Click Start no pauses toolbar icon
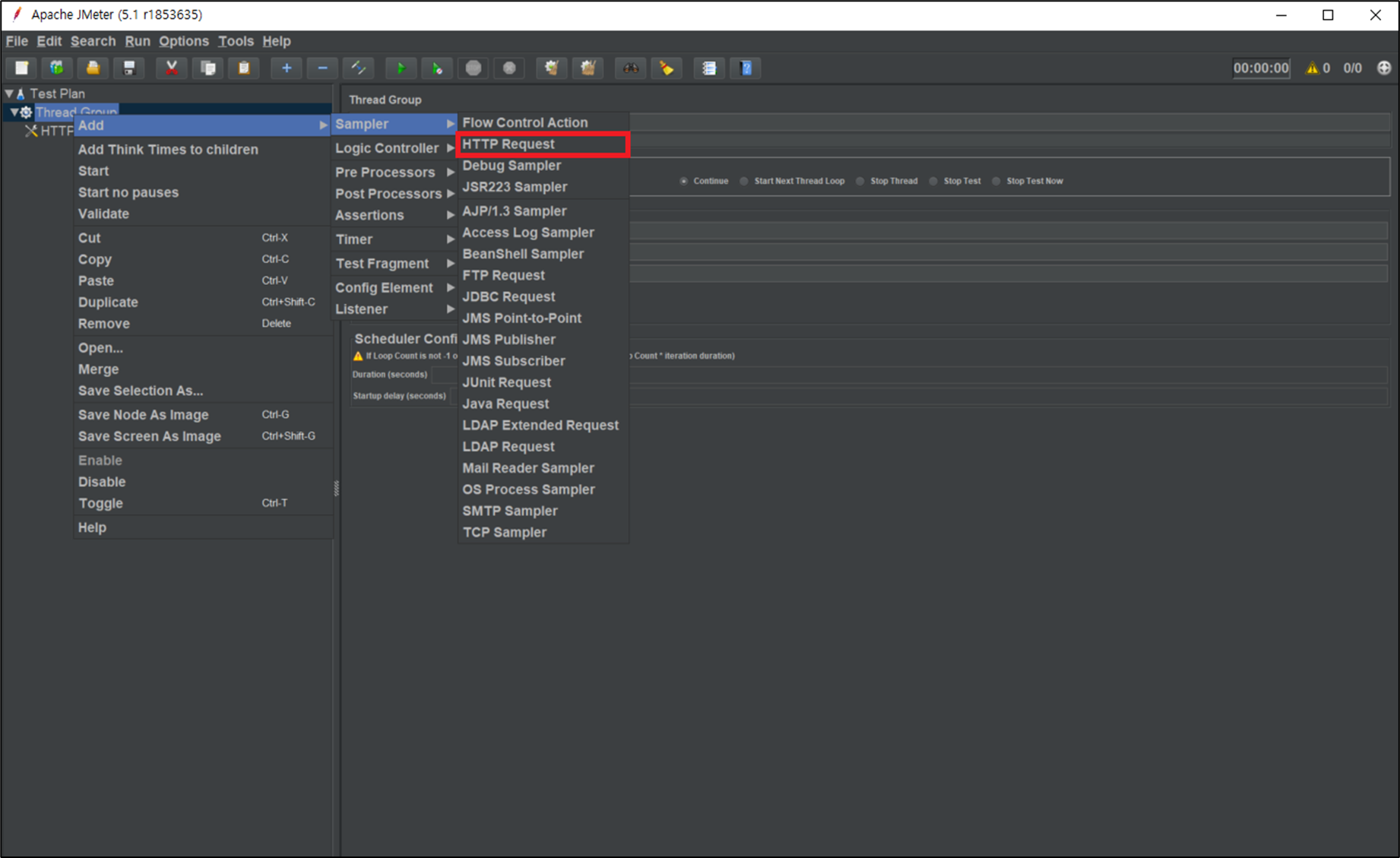 pyautogui.click(x=437, y=68)
